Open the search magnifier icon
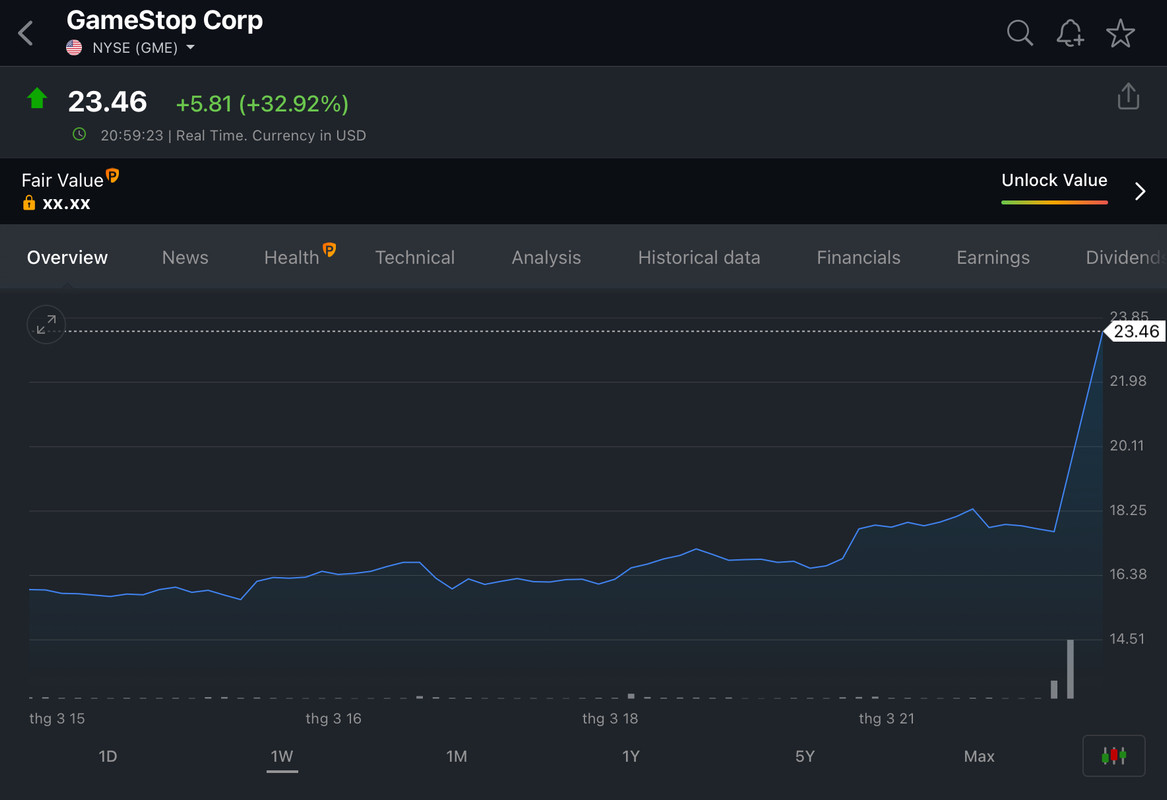Viewport: 1167px width, 800px height. point(1020,33)
